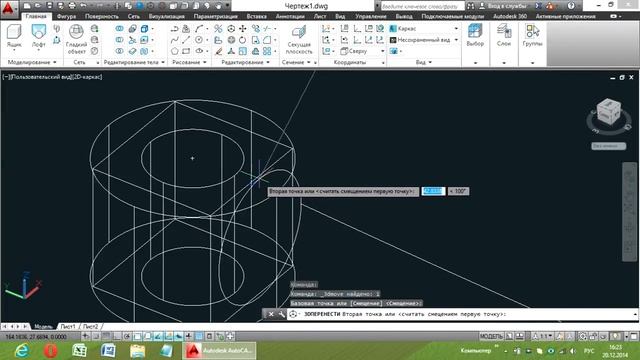640x360 pixels.
Task: Select the 3D Move cross-arrows tool
Action: 243,29
